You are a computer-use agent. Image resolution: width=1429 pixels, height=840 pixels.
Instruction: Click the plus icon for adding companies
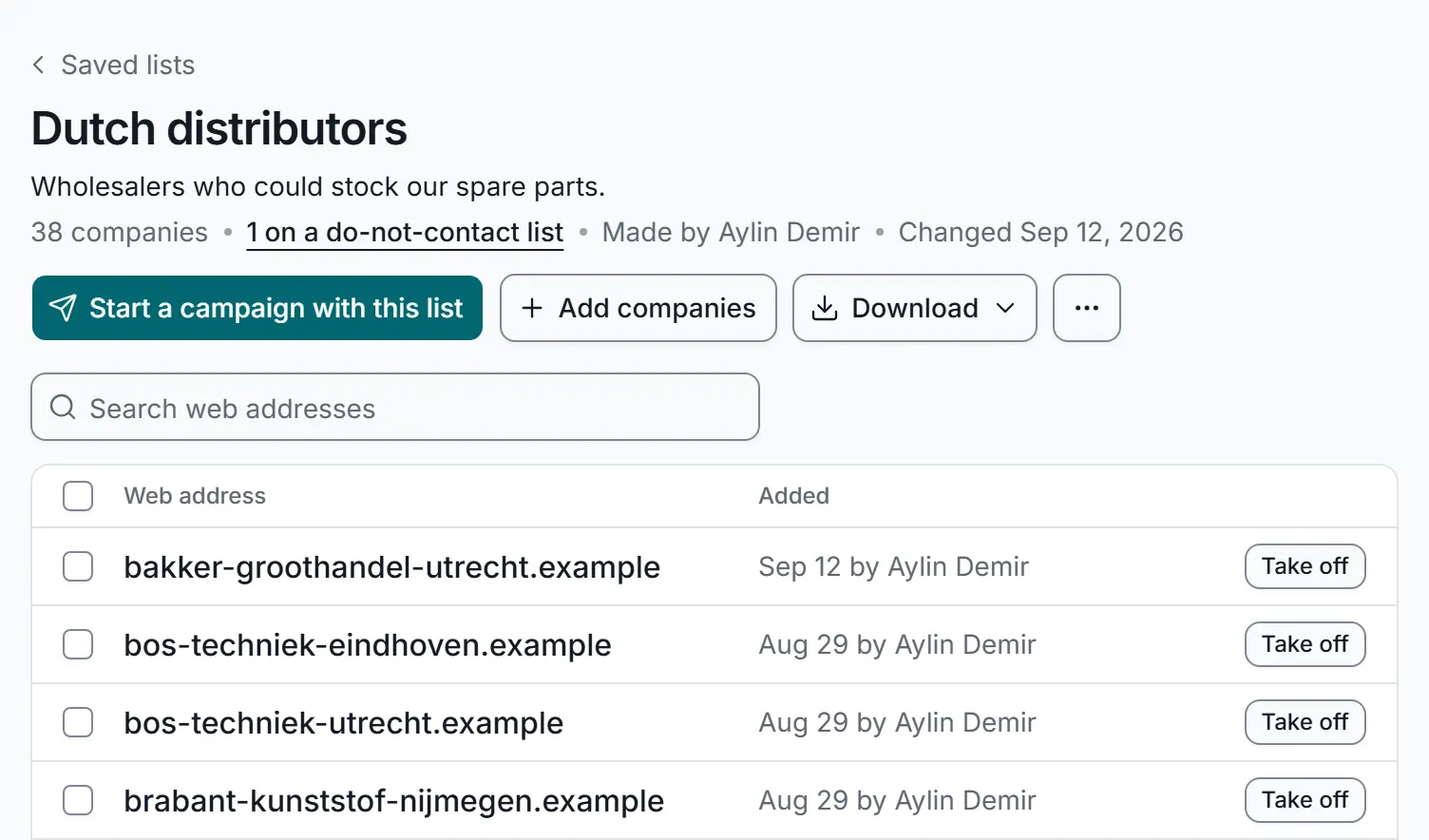(x=532, y=308)
